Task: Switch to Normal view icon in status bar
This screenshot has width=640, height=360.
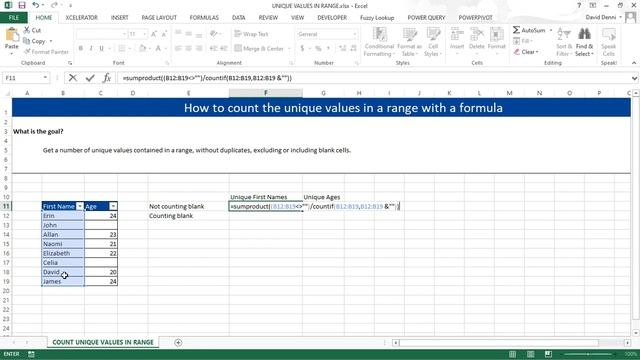Action: point(513,354)
